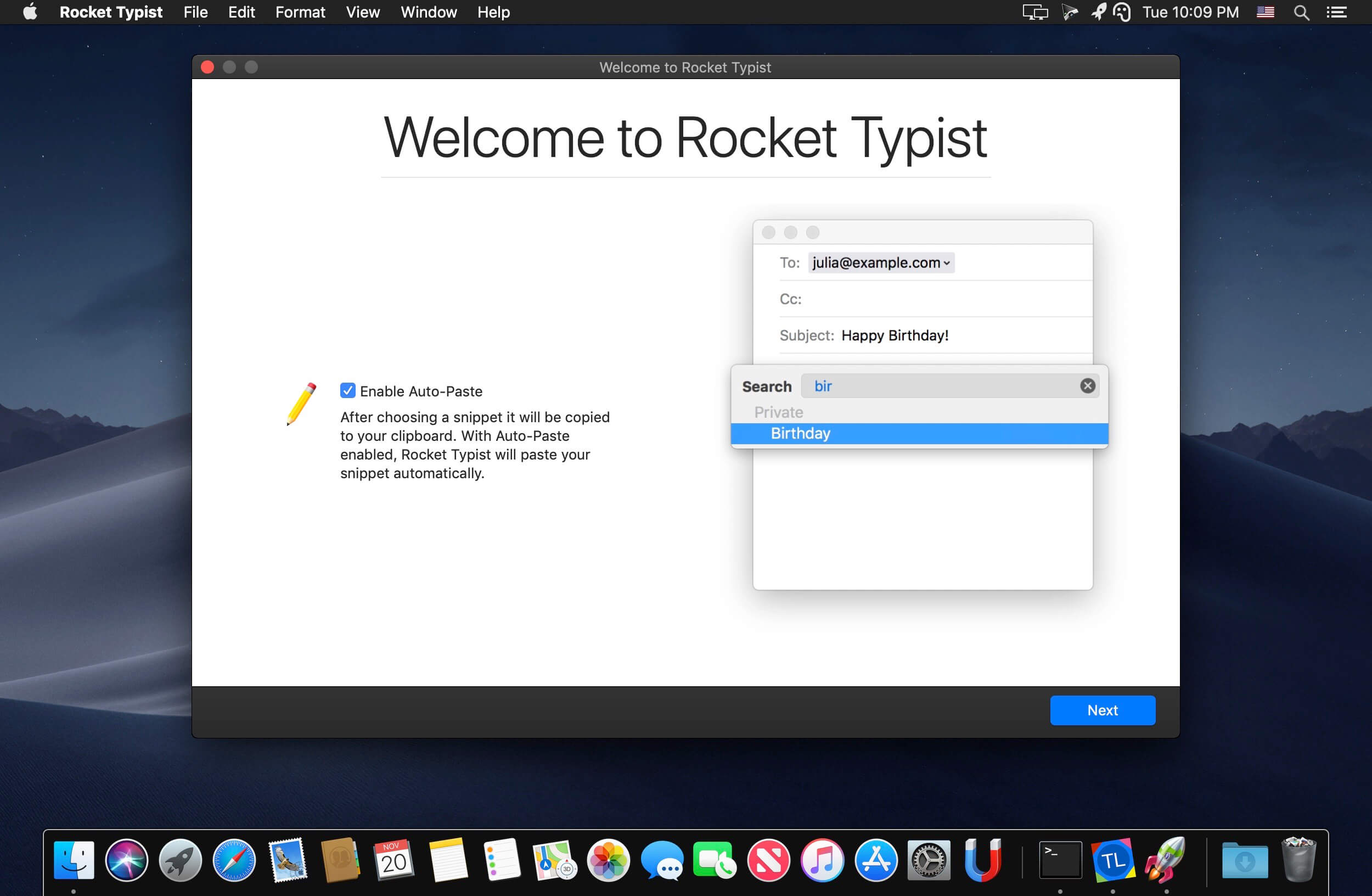The width and height of the screenshot is (1372, 896).
Task: Click the Search field containing bir
Action: [x=940, y=386]
